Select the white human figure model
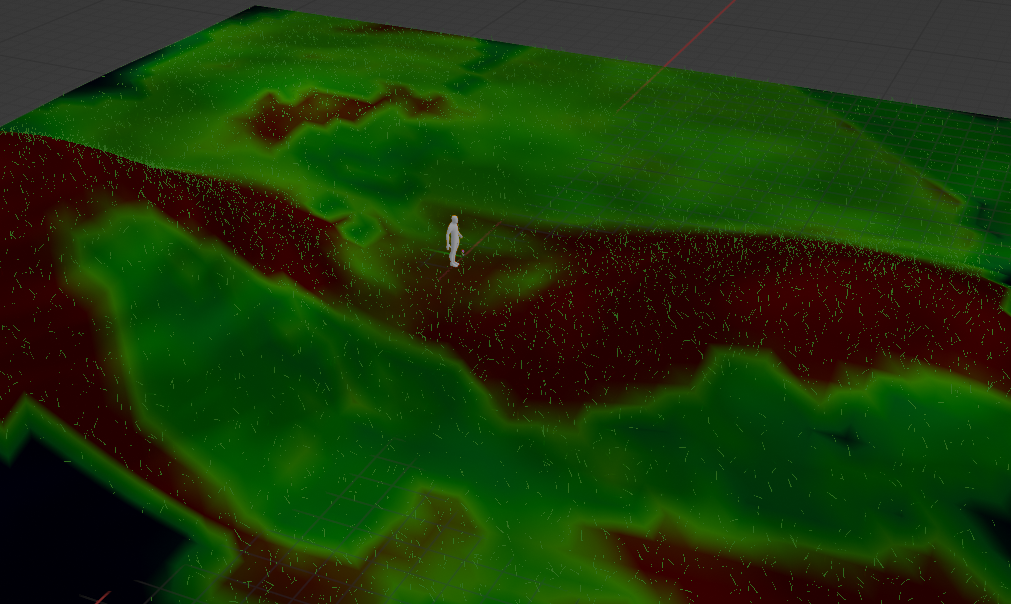 (454, 241)
